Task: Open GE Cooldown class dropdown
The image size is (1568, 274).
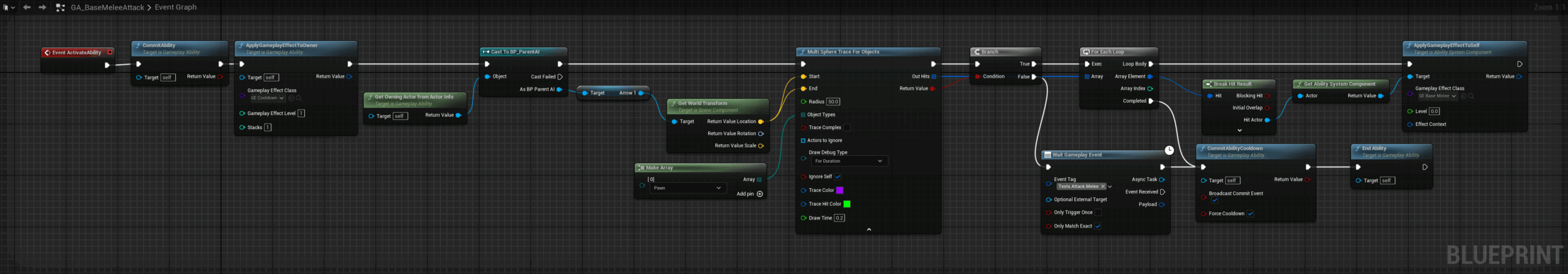Action: (x=267, y=98)
